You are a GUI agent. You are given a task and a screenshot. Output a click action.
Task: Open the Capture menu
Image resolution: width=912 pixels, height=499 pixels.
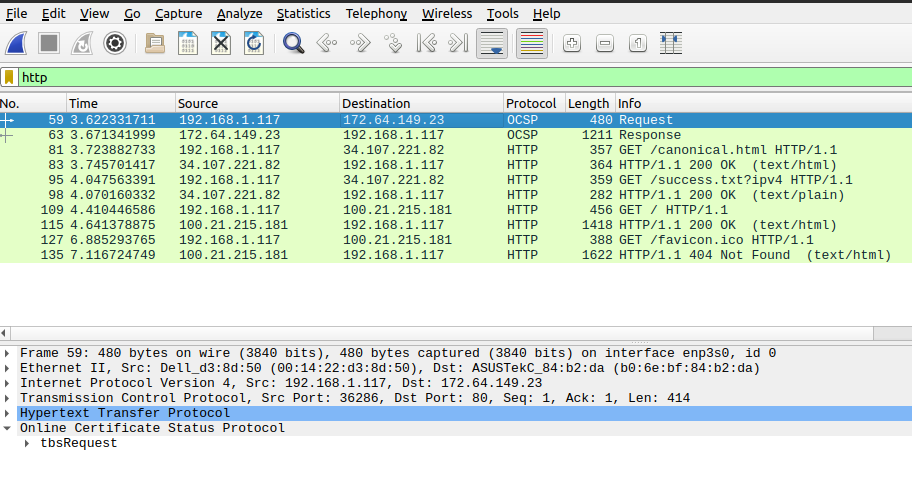179,13
